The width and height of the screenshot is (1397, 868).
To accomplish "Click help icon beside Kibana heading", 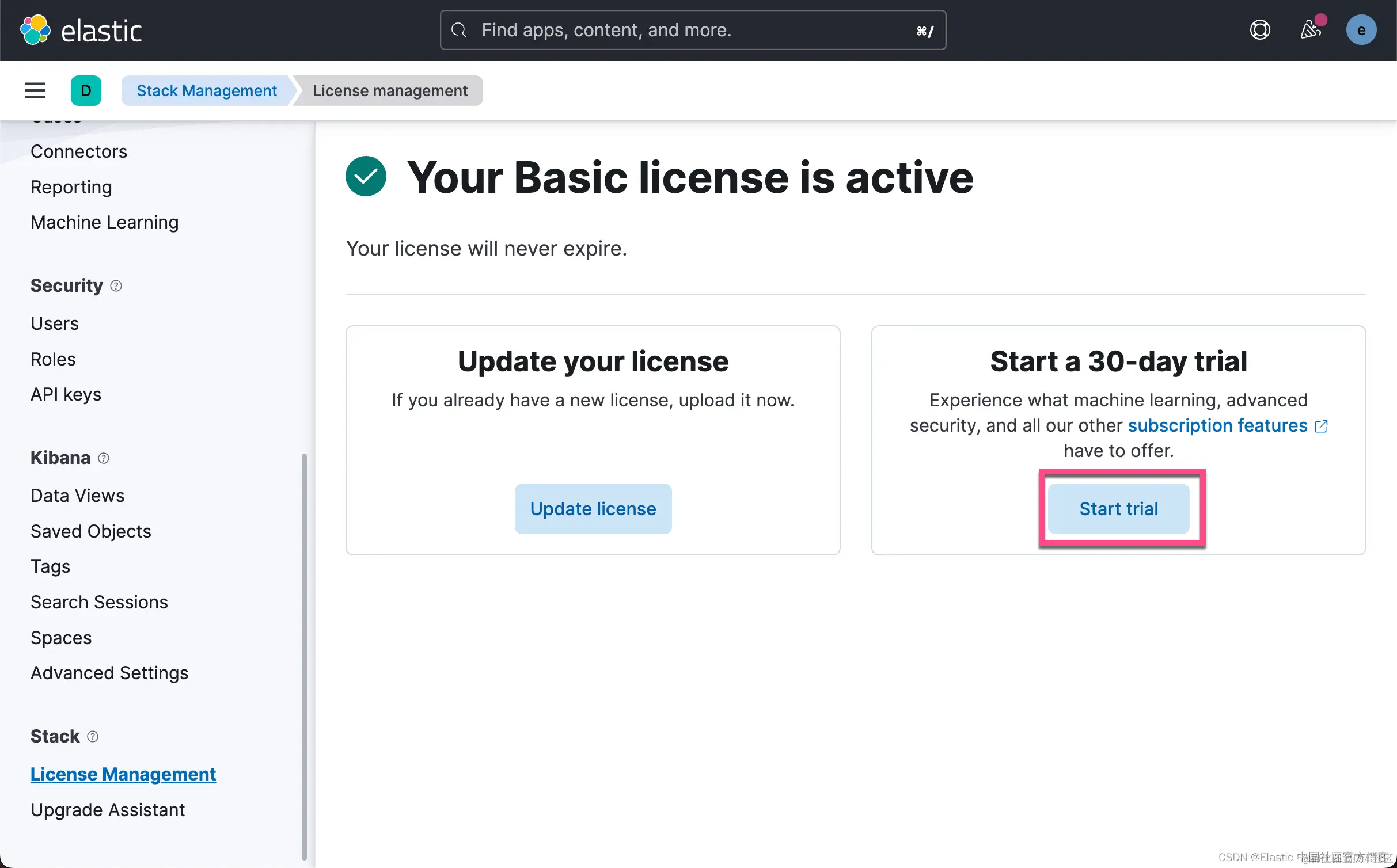I will tap(104, 458).
